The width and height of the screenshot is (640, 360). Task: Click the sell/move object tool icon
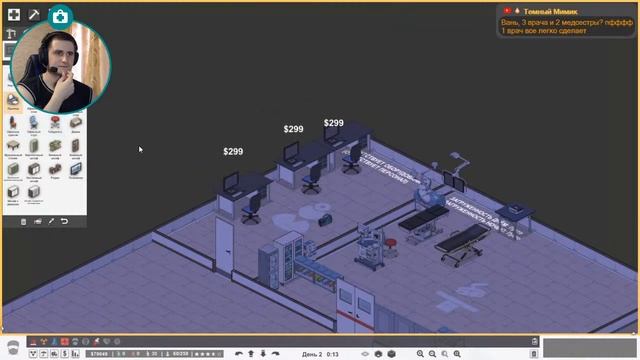38,222
